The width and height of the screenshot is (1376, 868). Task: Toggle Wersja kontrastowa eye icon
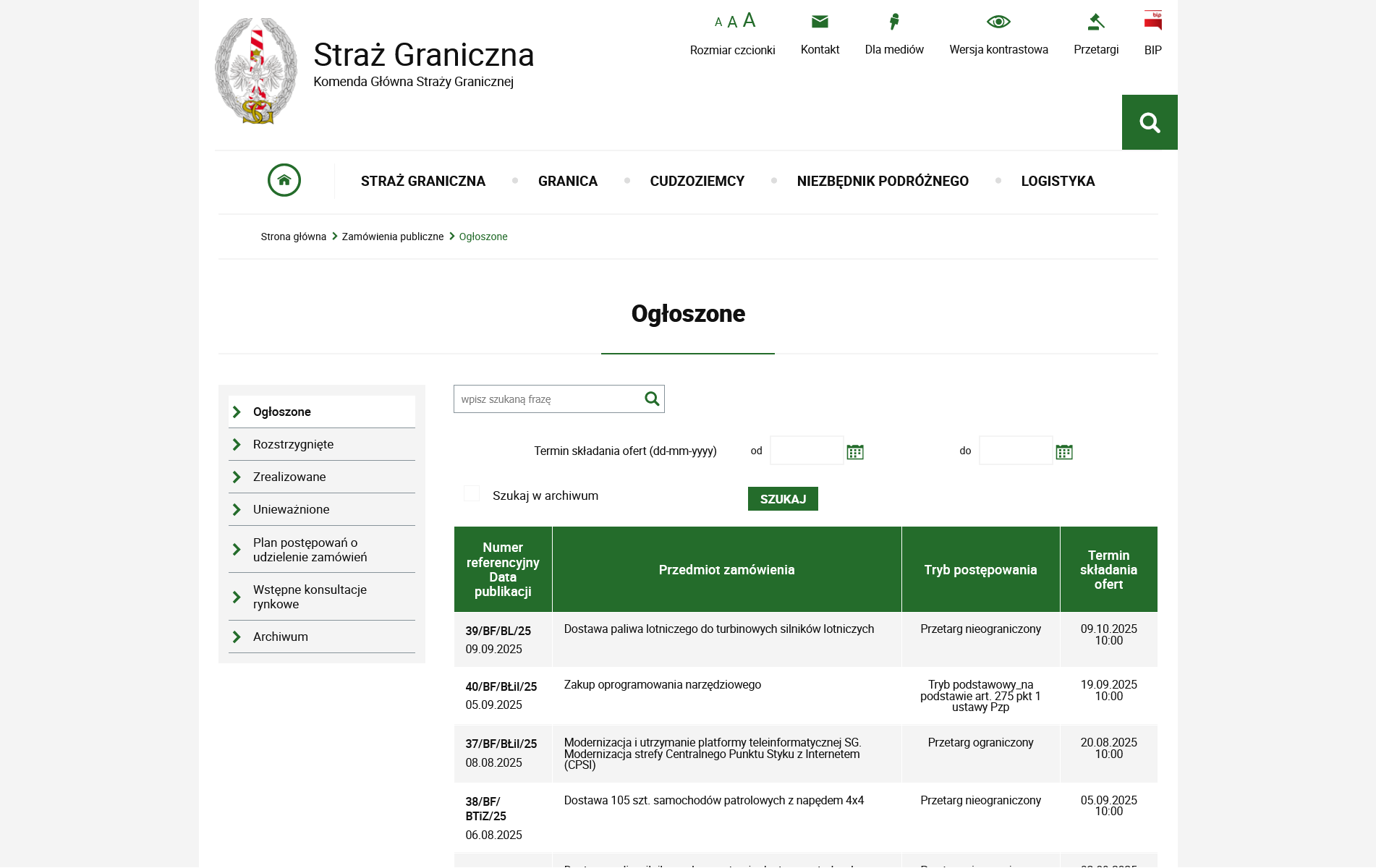[x=998, y=22]
